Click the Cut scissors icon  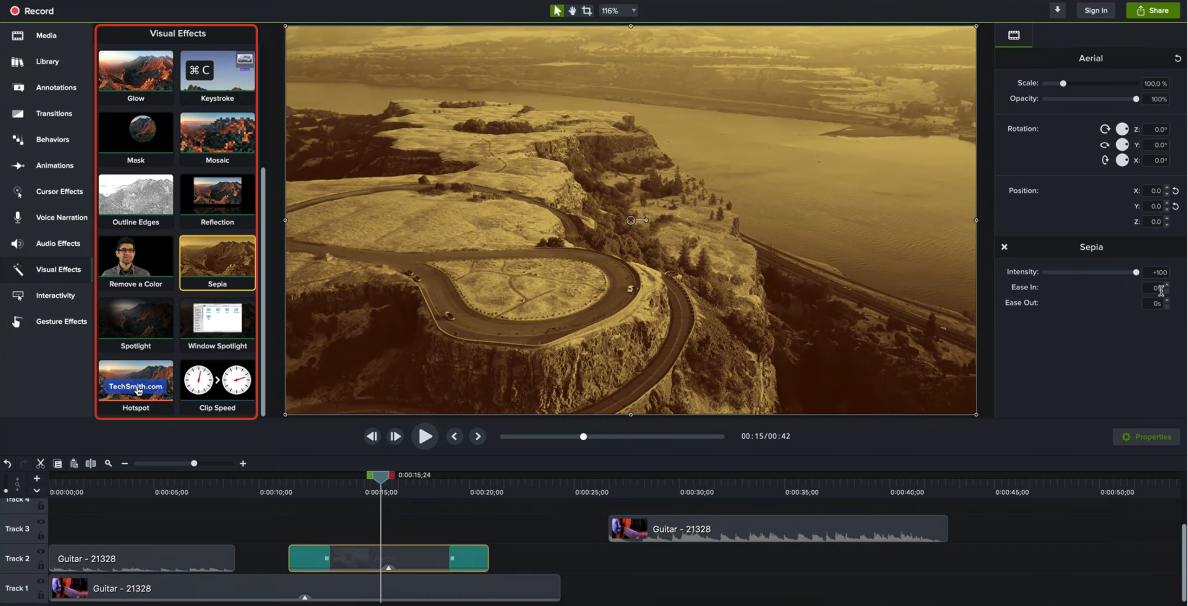point(41,464)
